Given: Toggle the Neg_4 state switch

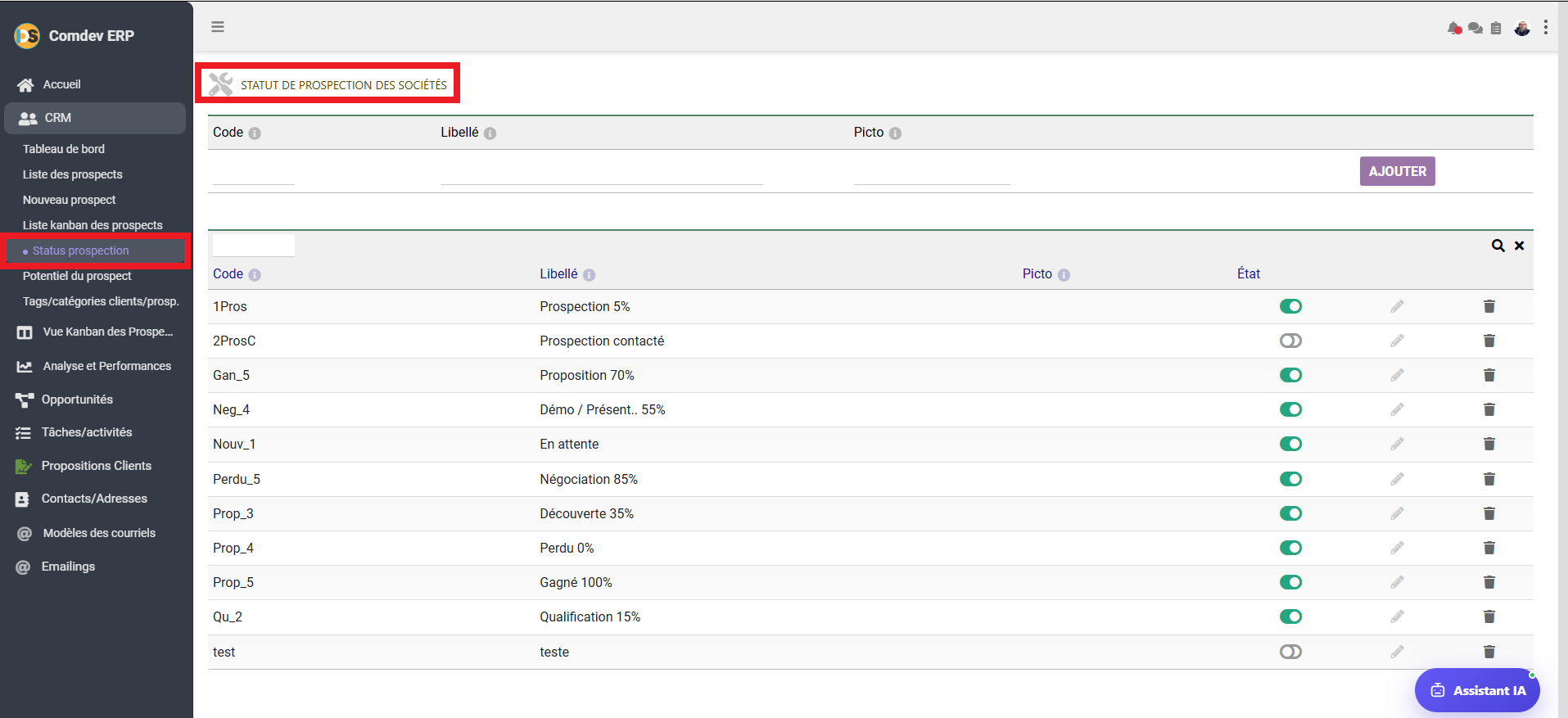Looking at the screenshot, I should click(x=1291, y=409).
